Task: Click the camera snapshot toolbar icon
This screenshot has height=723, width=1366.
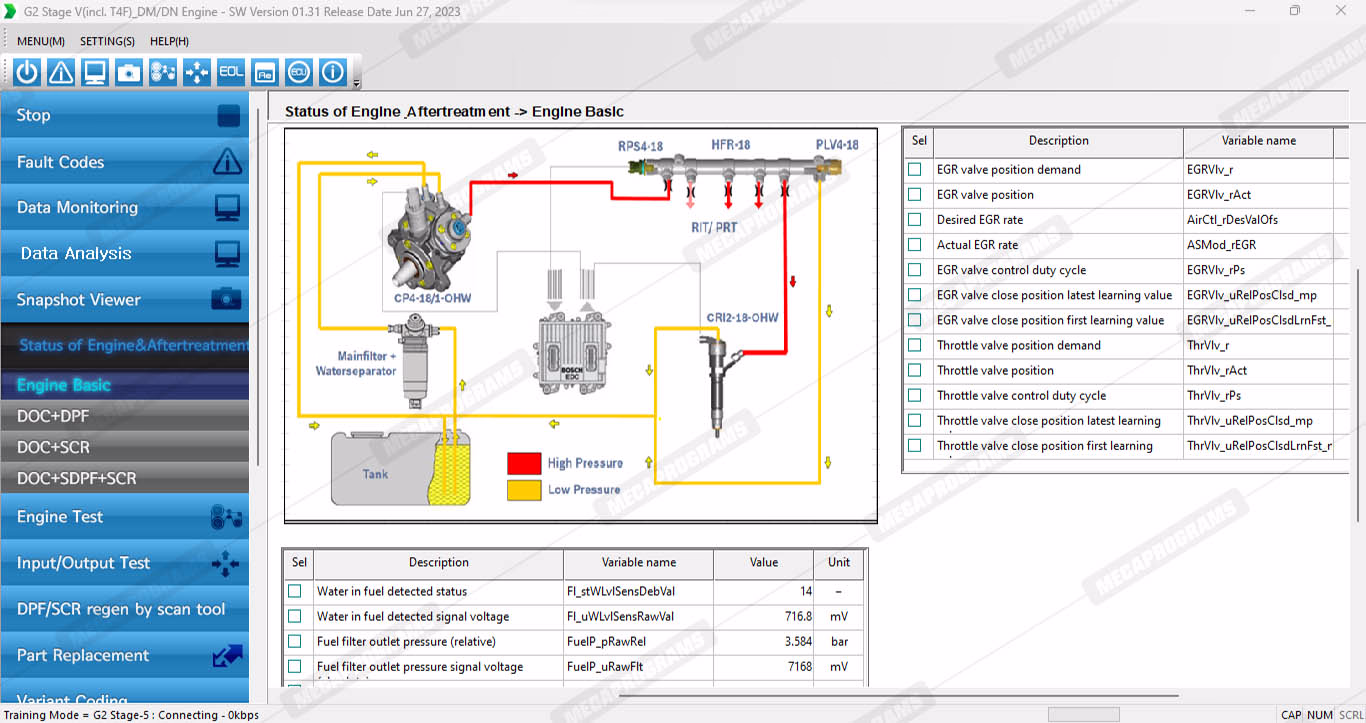Action: pos(129,72)
